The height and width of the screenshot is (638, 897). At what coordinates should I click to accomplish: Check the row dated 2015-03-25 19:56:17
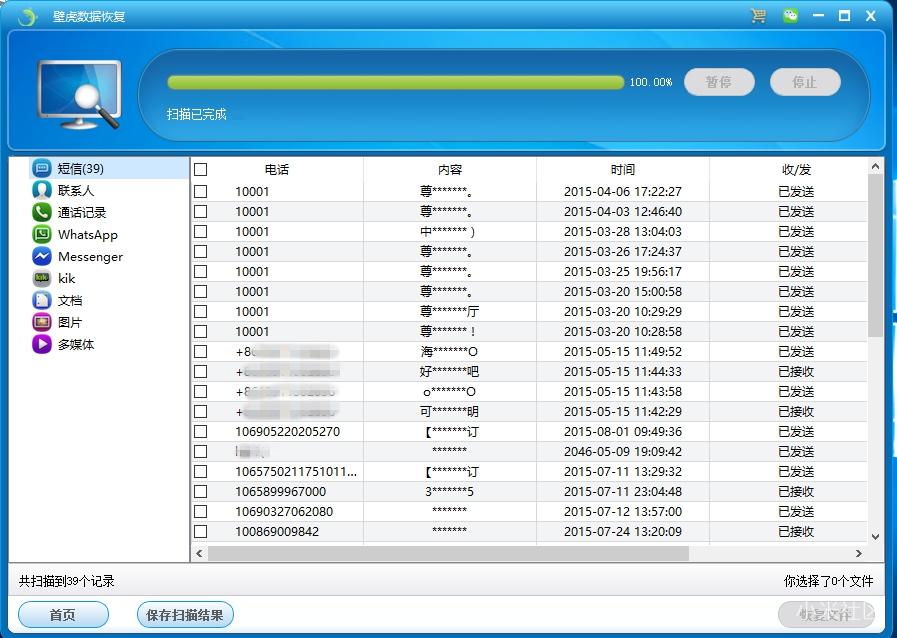[x=200, y=271]
